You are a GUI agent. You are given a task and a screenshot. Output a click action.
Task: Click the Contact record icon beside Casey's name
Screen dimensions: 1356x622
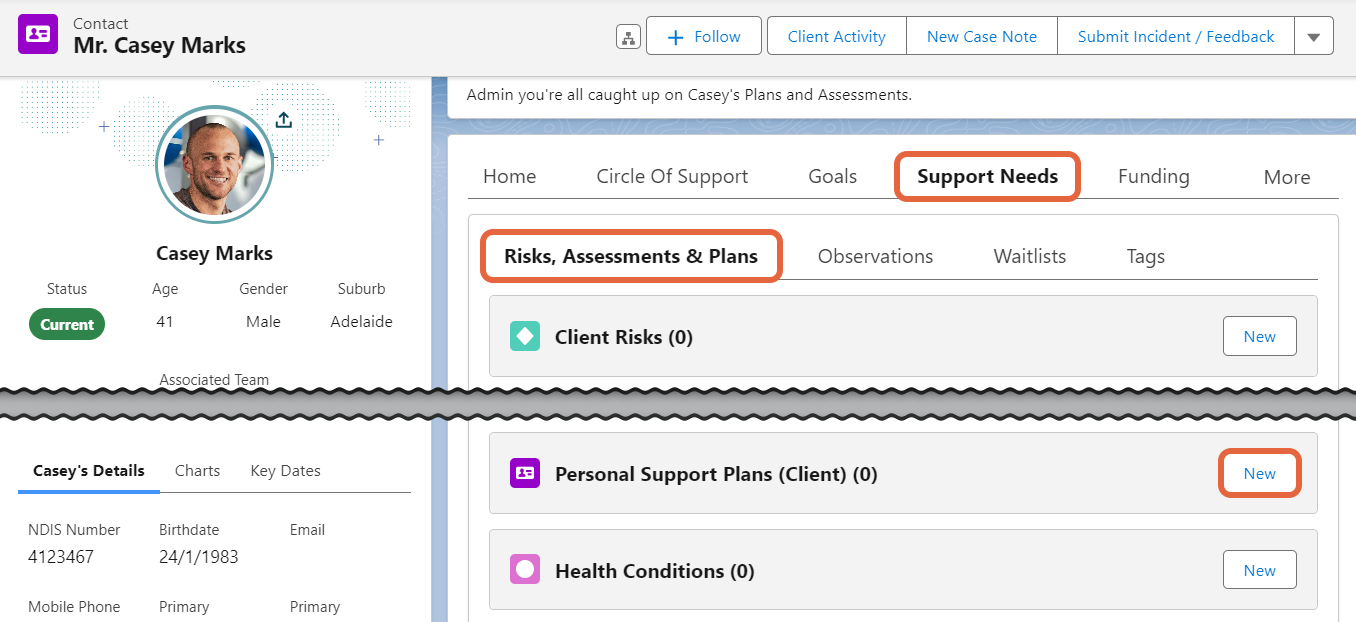point(37,35)
